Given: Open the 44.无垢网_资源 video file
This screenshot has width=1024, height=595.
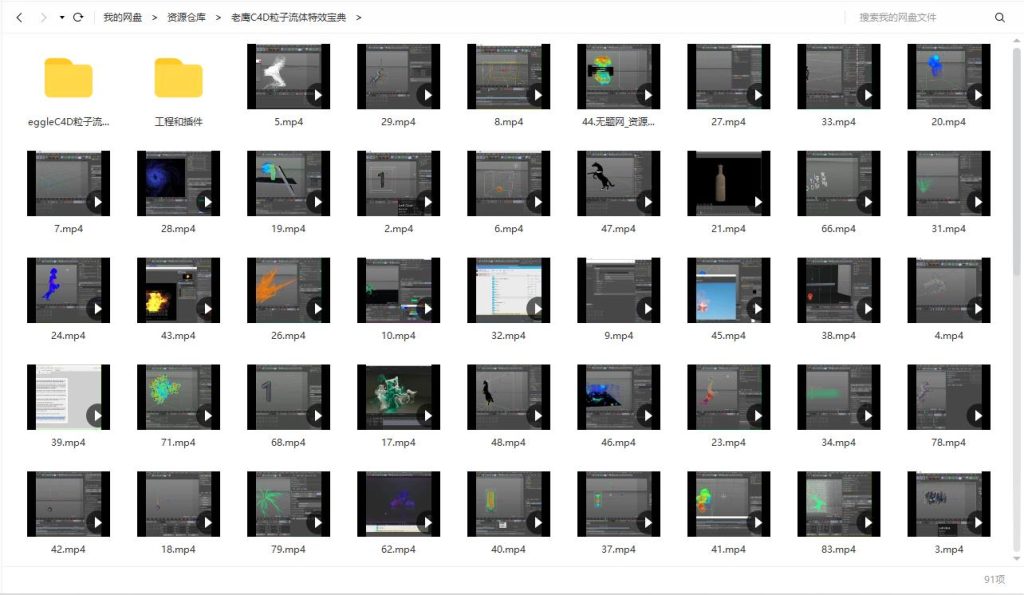Looking at the screenshot, I should [618, 77].
